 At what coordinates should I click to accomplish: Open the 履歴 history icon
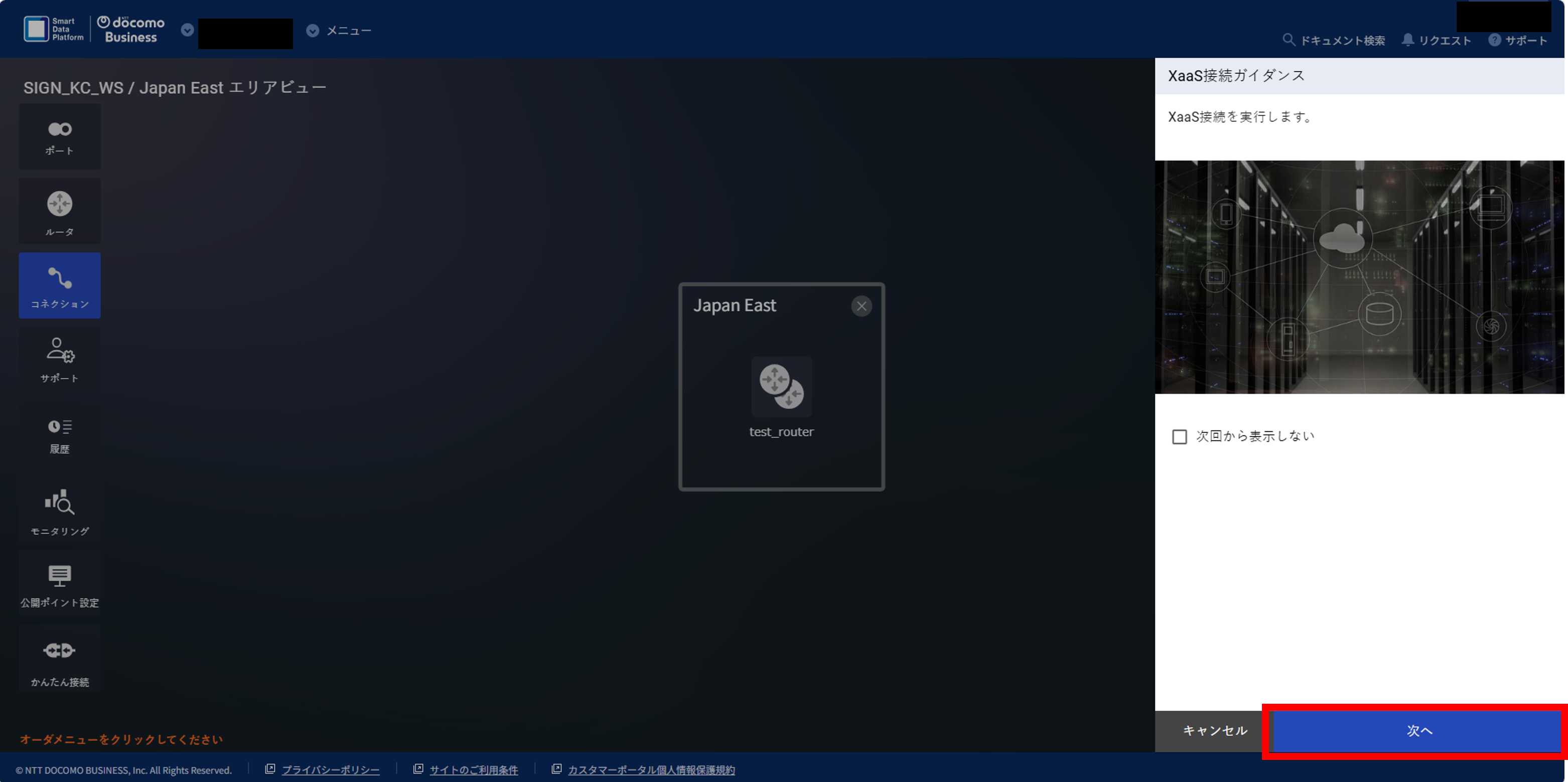60,436
